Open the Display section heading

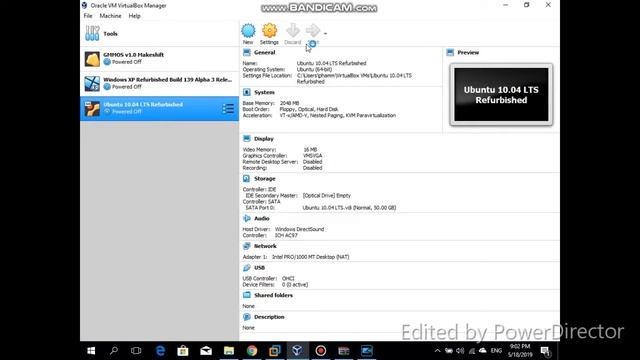(x=264, y=139)
